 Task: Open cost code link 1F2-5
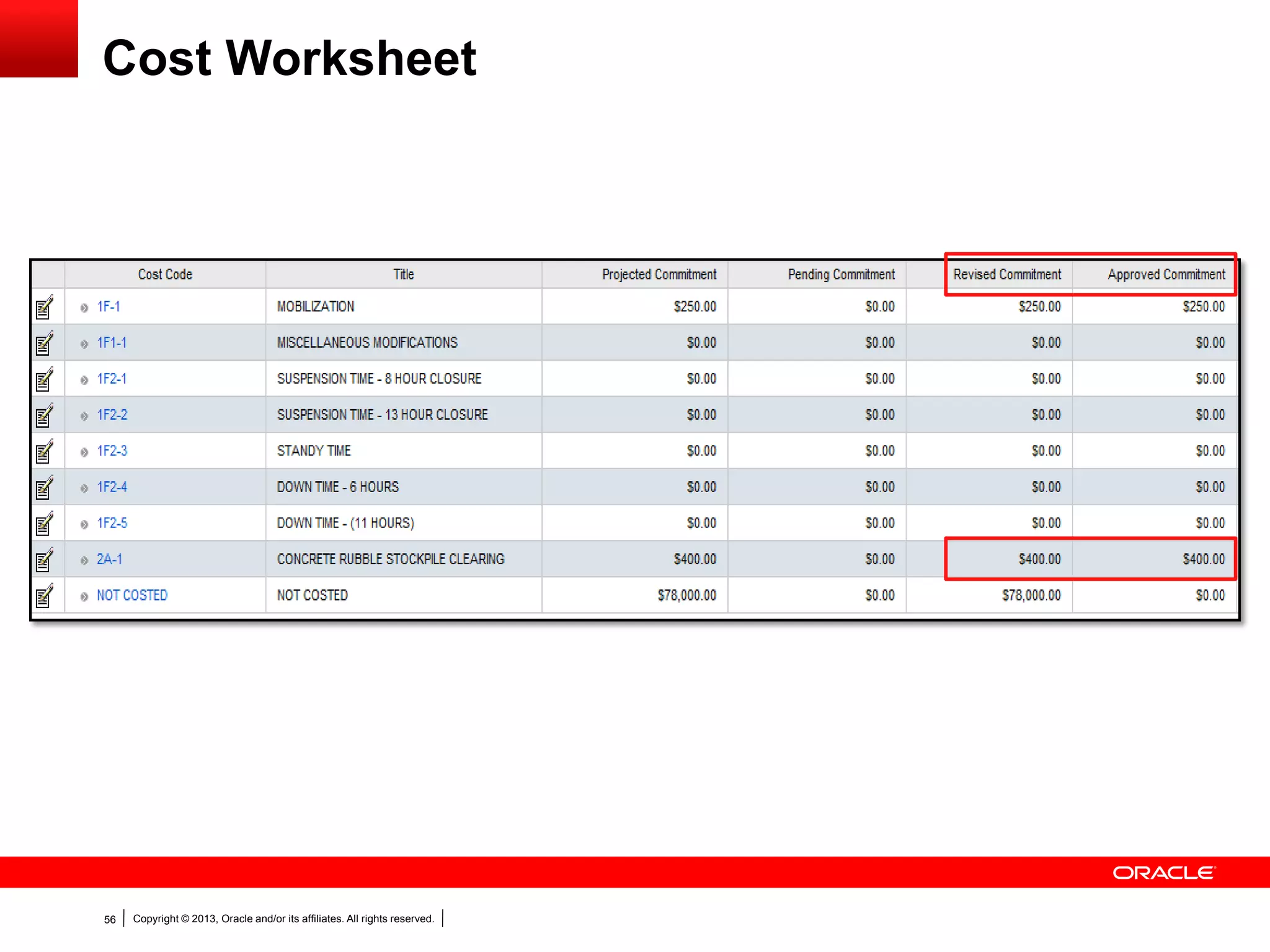[x=112, y=523]
